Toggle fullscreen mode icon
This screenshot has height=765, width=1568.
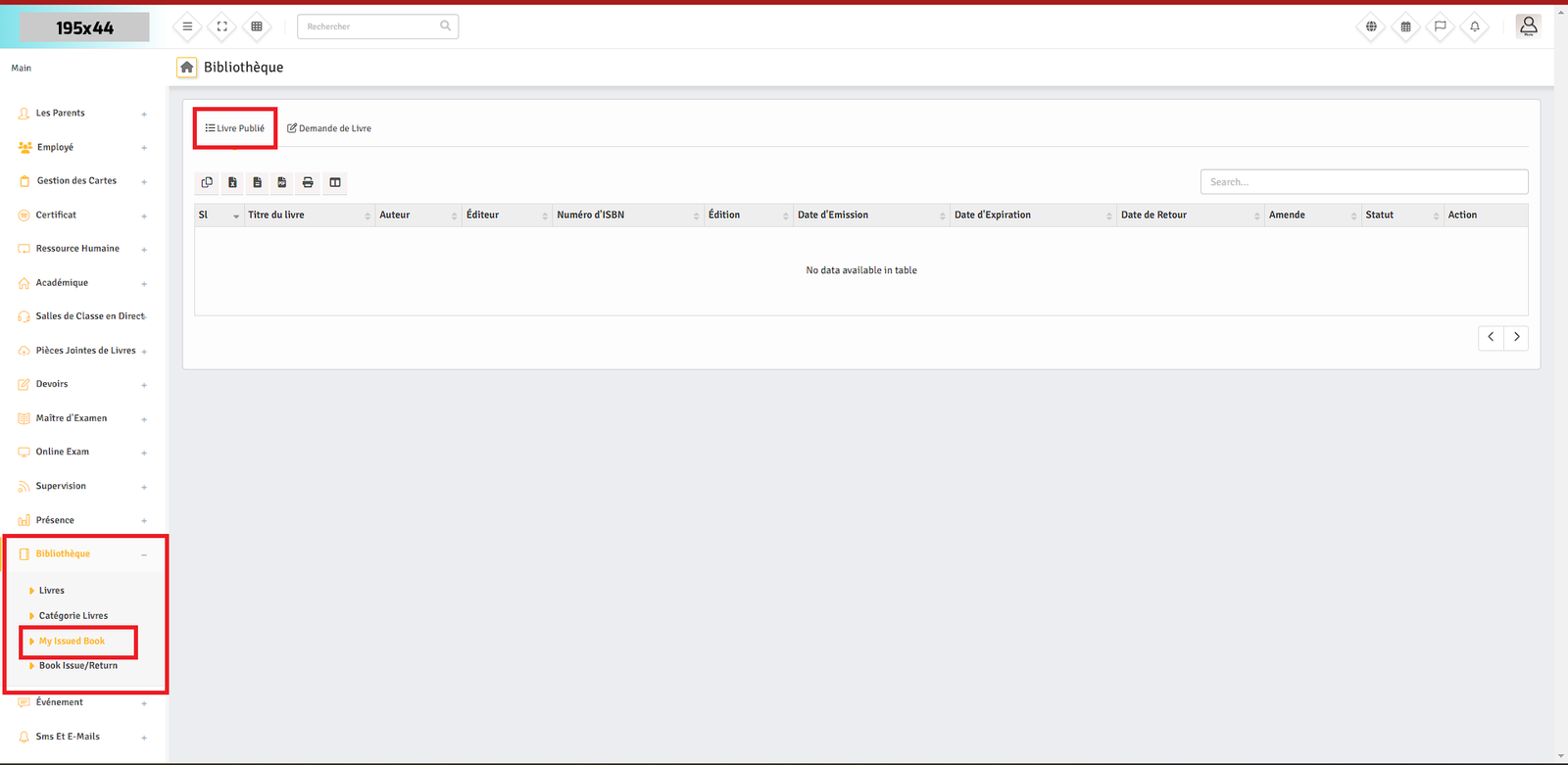tap(221, 26)
